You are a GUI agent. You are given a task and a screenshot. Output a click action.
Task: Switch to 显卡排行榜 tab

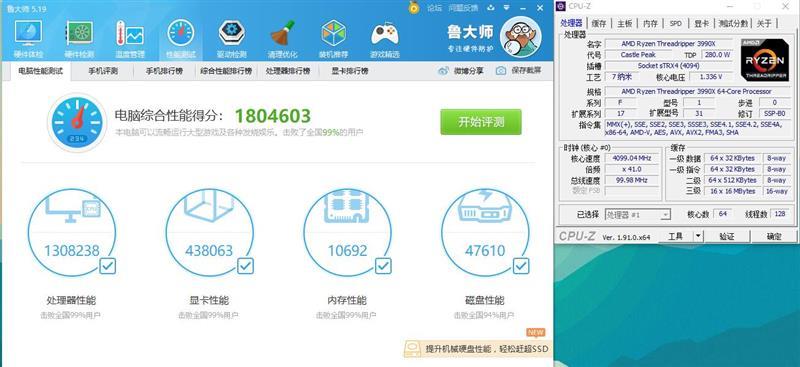point(350,71)
